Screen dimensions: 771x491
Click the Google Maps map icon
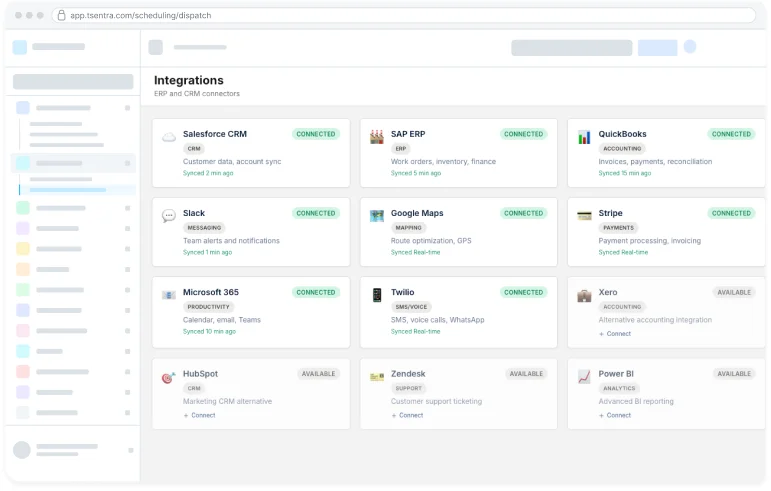click(x=377, y=216)
